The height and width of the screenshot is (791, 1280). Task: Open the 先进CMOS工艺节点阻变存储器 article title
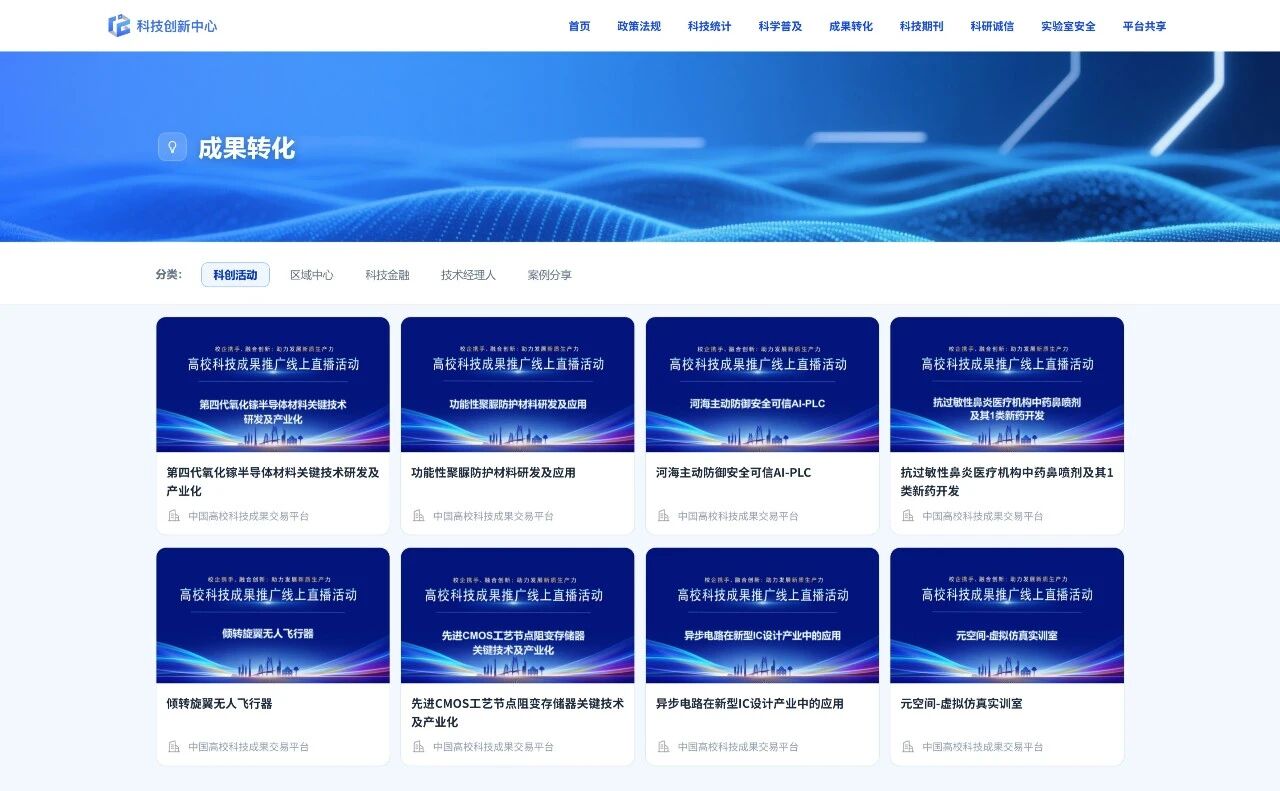pos(517,712)
